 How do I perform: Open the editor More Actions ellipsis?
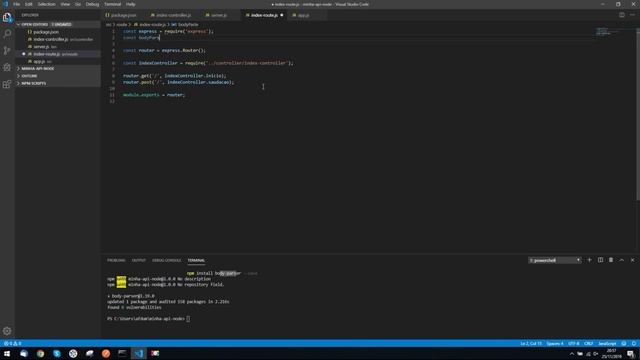[632, 15]
